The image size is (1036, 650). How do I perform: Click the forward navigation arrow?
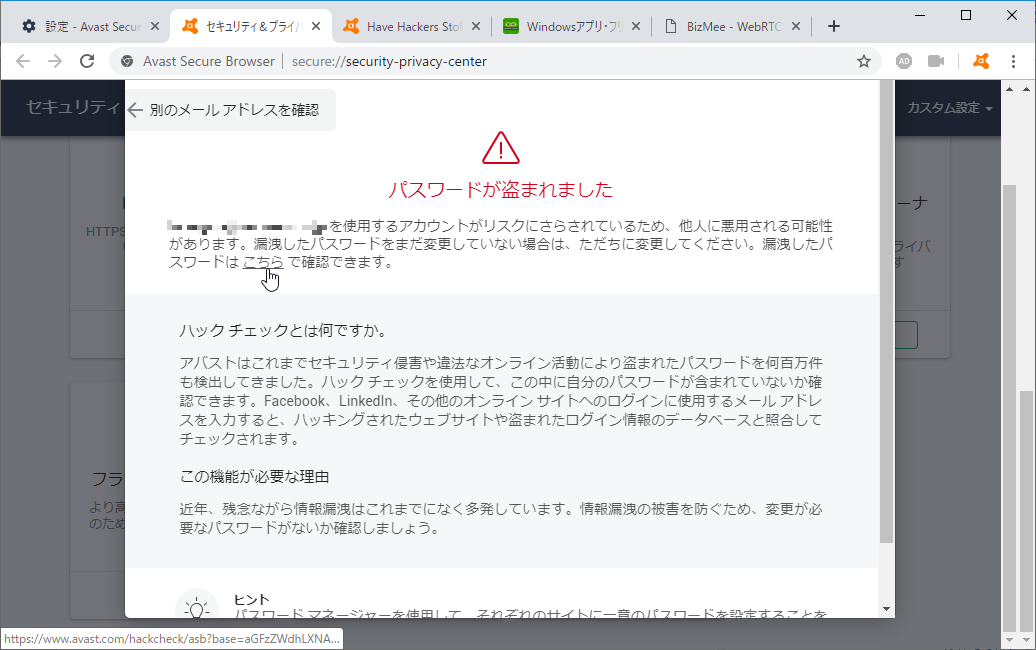(54, 61)
